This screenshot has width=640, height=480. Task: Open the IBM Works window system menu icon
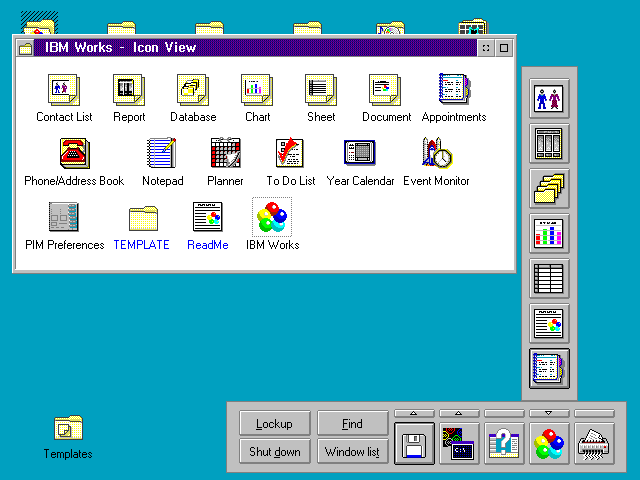click(25, 48)
